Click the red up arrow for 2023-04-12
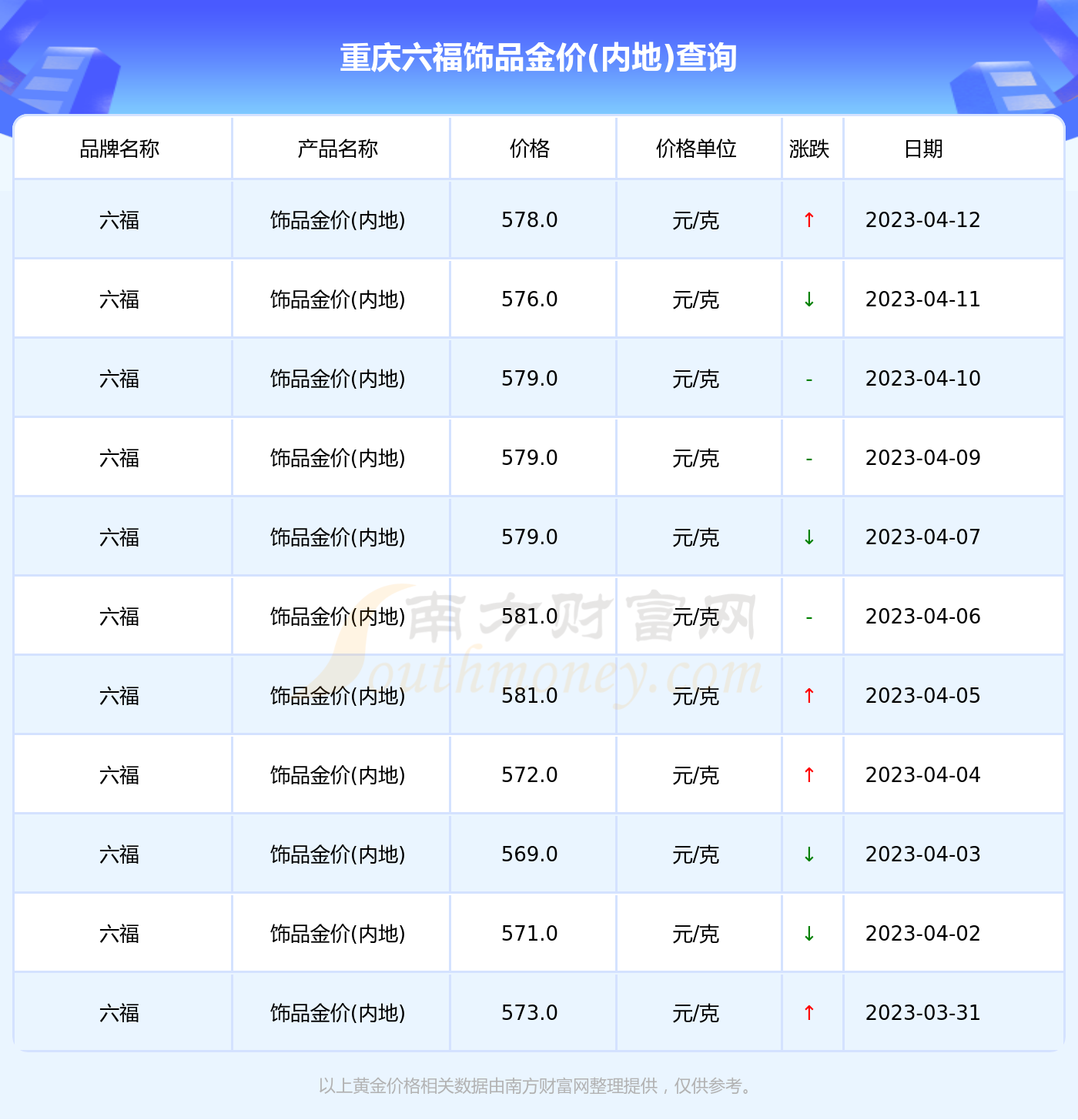This screenshot has width=1078, height=1120. (x=808, y=220)
